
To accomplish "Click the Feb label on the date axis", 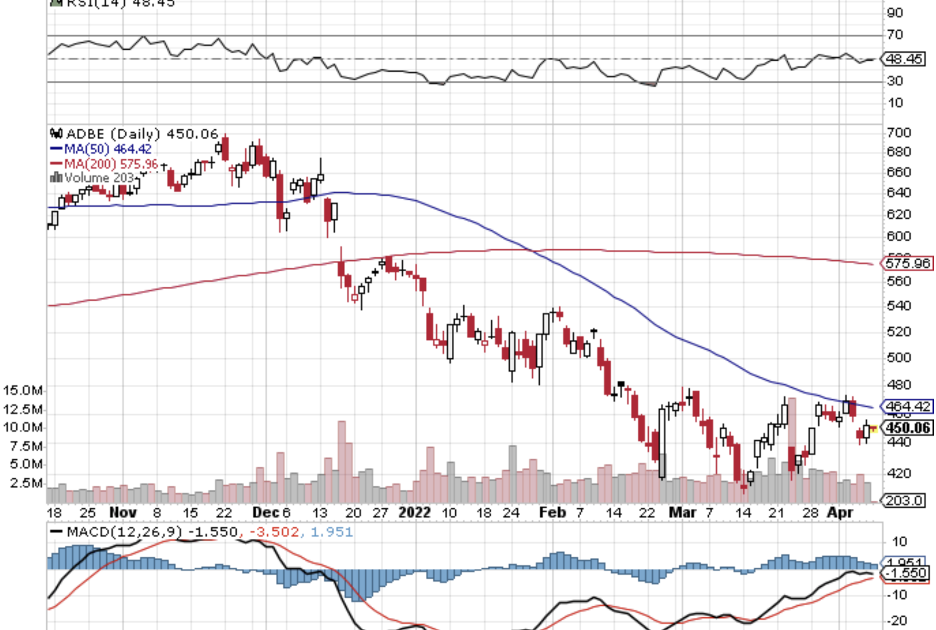I will click(549, 511).
